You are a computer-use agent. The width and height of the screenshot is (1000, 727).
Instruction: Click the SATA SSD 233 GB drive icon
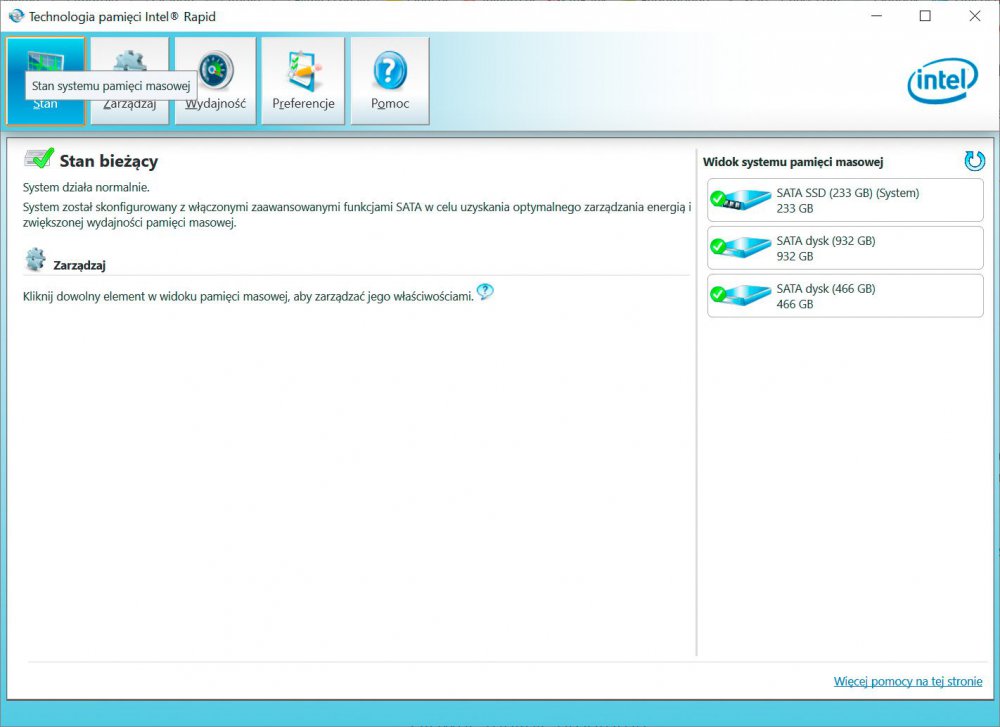[741, 201]
